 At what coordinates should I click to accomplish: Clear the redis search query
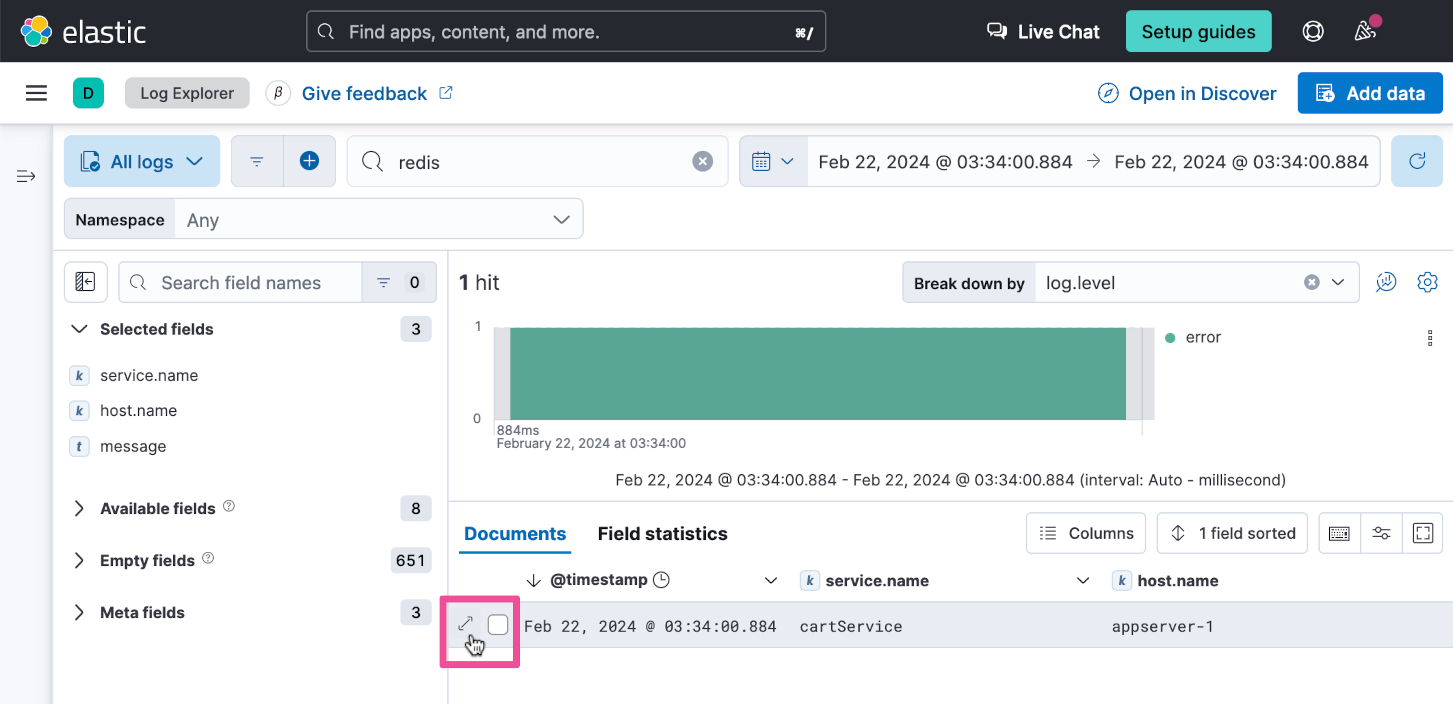[703, 162]
